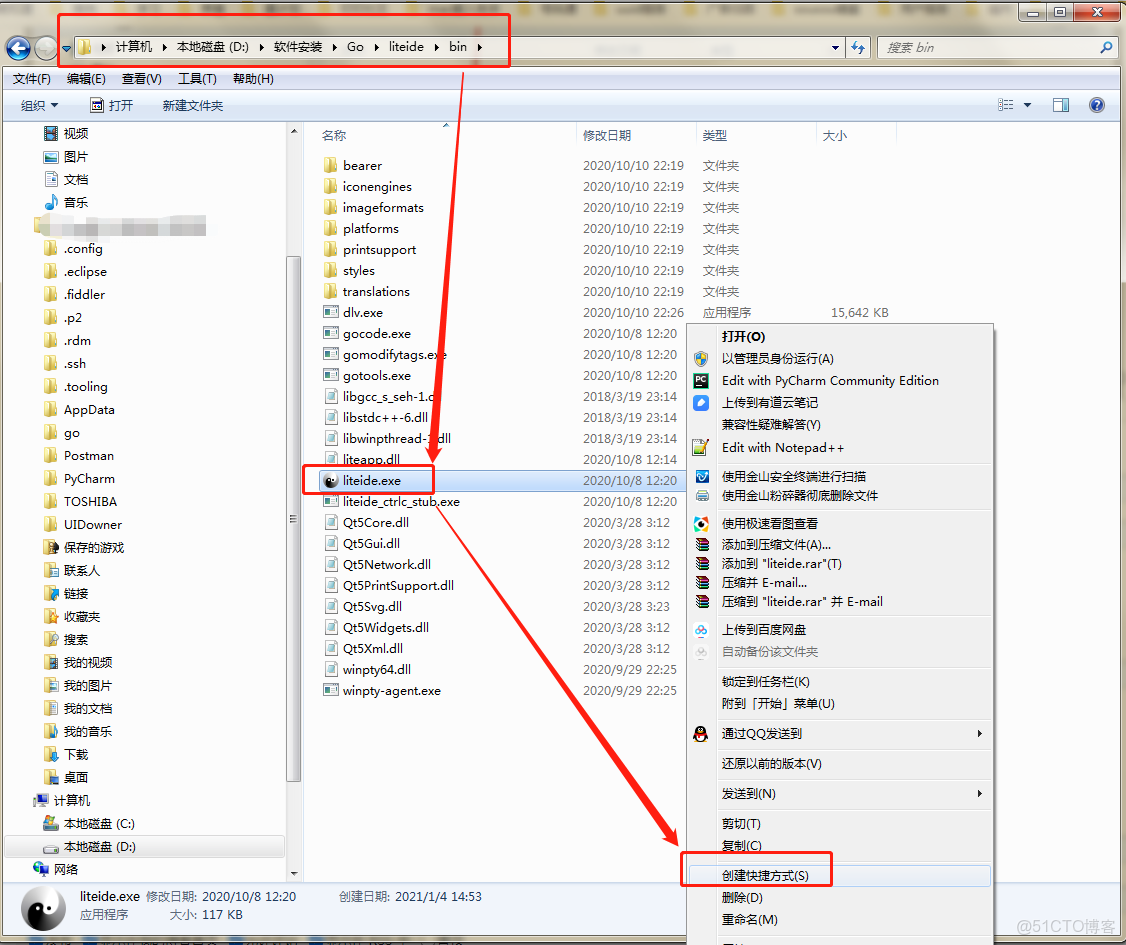Image resolution: width=1126 pixels, height=945 pixels.
Task: Click the help question mark icon
Action: pos(1097,105)
